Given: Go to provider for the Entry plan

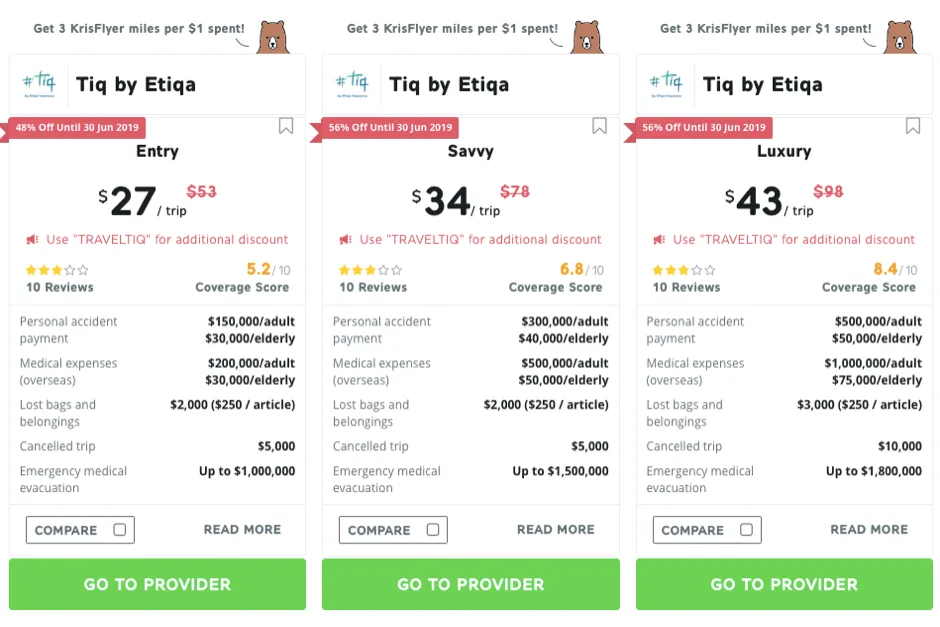Looking at the screenshot, I should pos(157,584).
